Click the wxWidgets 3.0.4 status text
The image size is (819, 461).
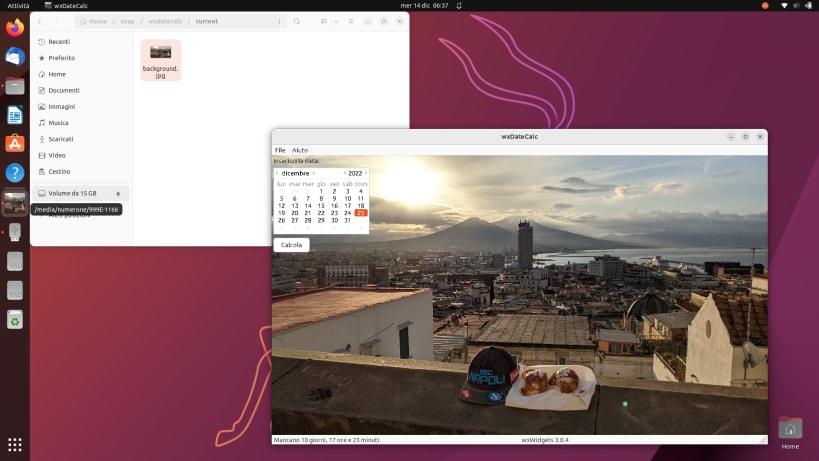click(545, 440)
